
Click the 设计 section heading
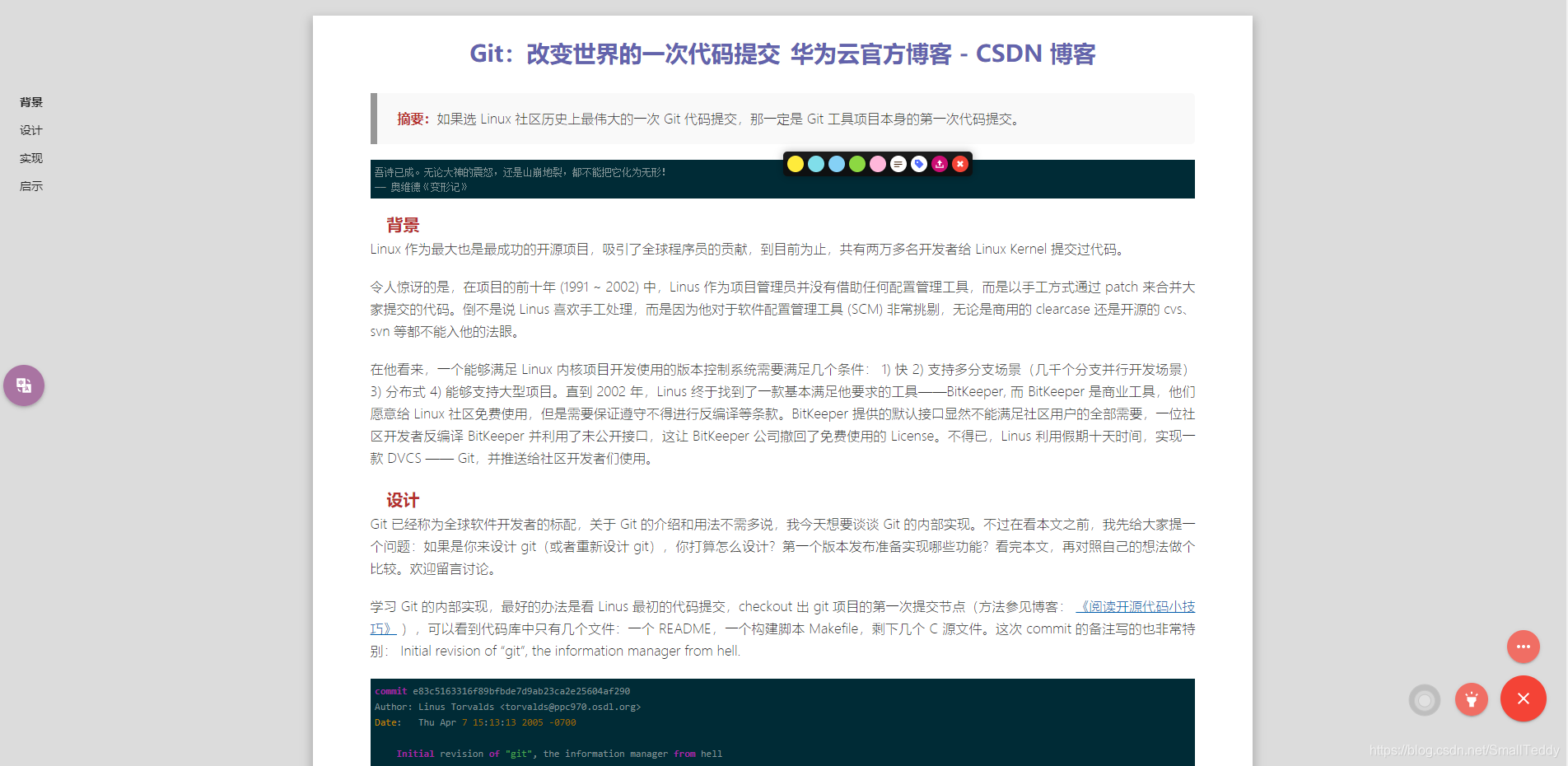403,500
